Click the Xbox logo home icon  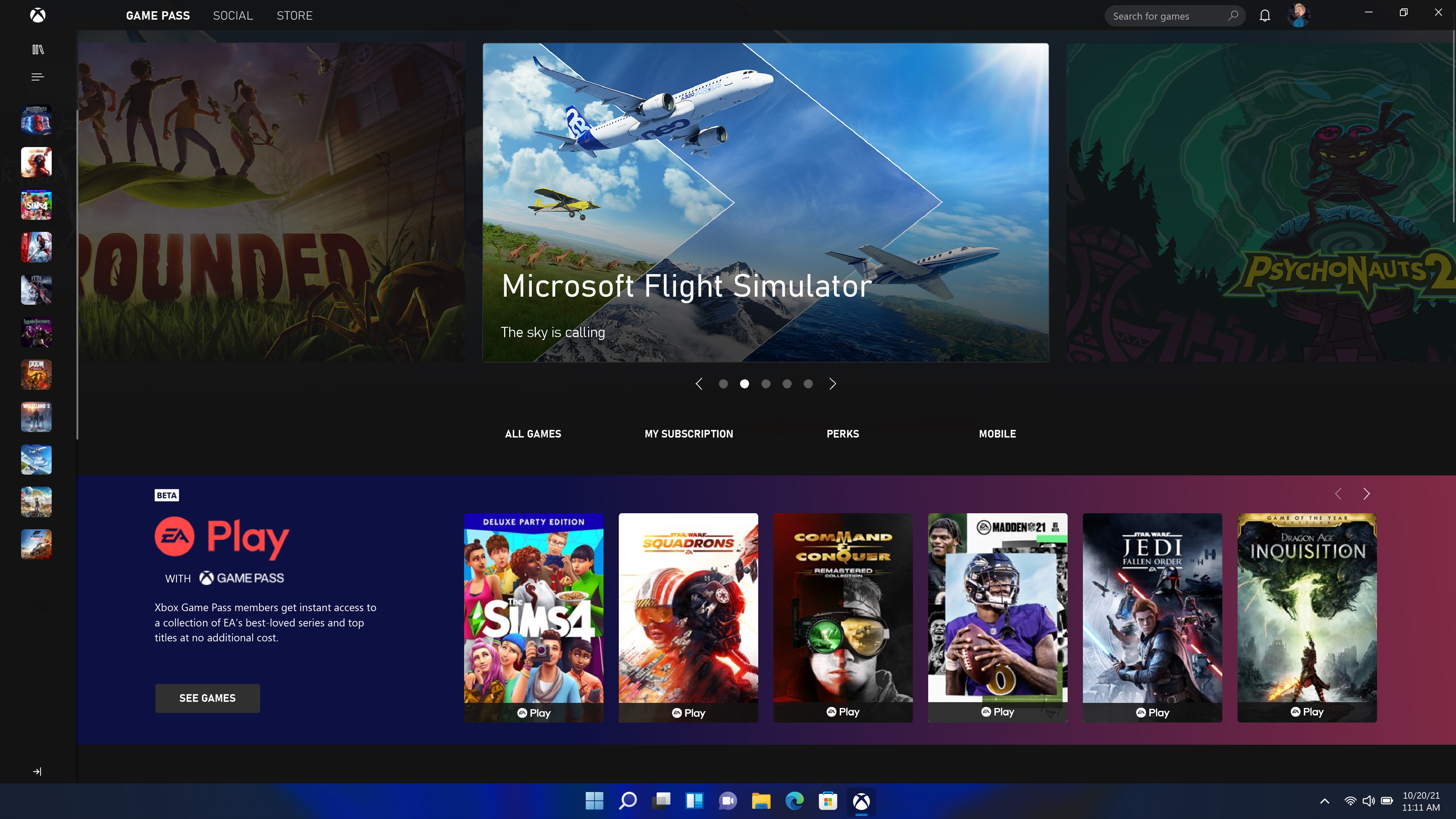[37, 15]
